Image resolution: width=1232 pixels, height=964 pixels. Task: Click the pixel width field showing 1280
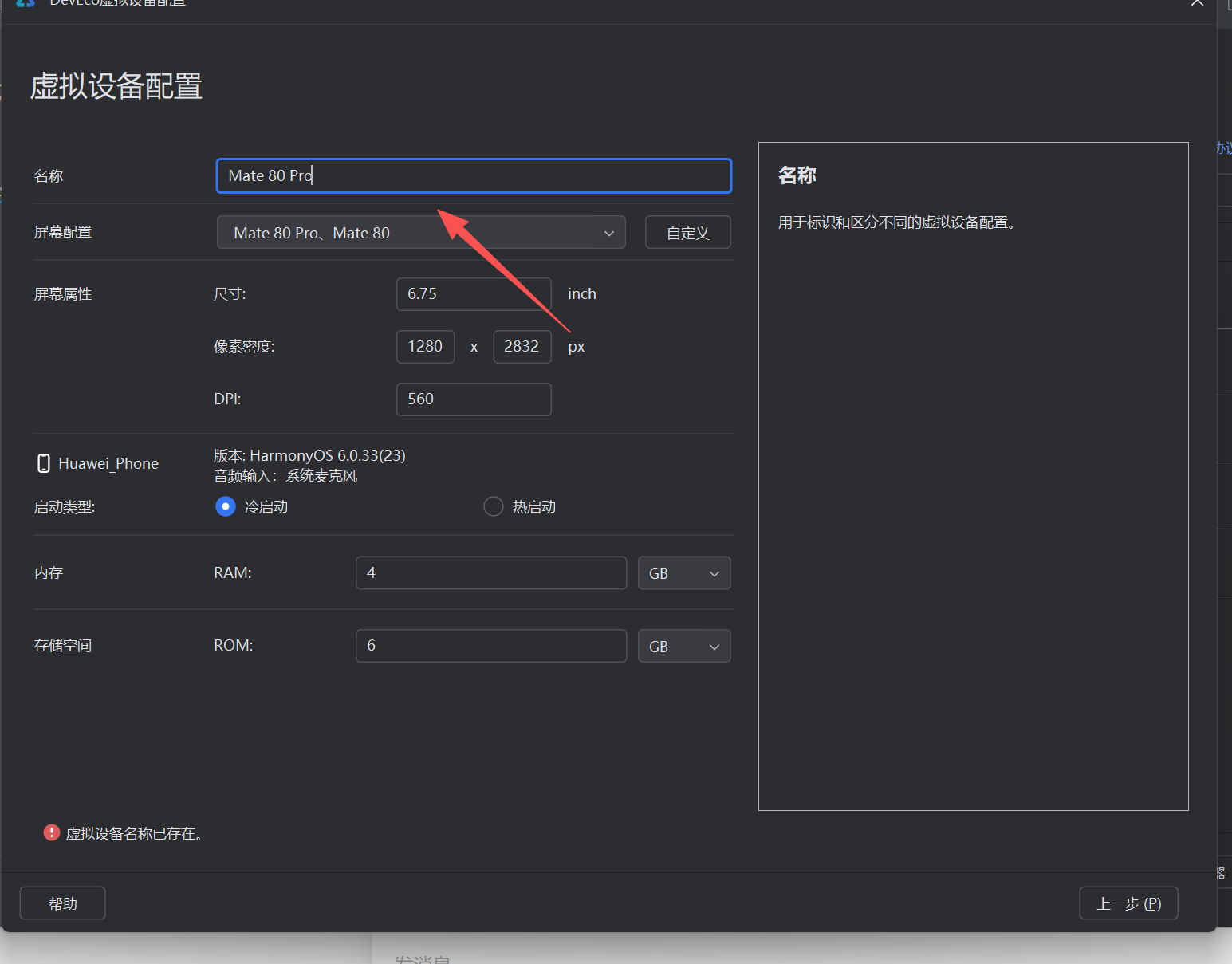[x=425, y=347]
